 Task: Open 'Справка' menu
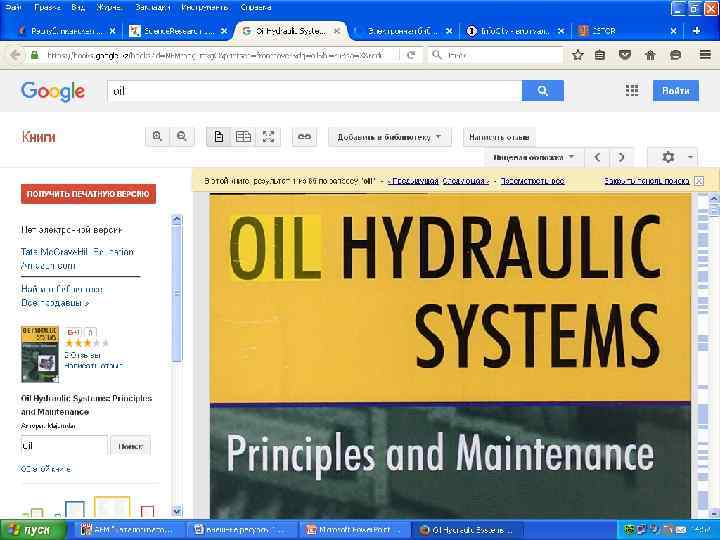[x=256, y=7]
